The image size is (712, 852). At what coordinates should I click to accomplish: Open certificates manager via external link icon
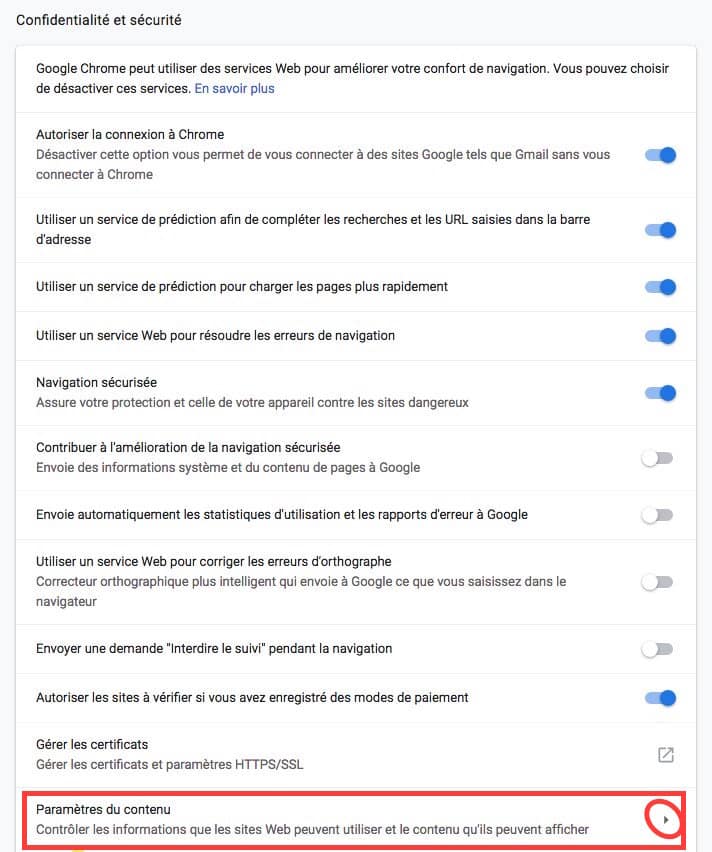click(x=665, y=757)
